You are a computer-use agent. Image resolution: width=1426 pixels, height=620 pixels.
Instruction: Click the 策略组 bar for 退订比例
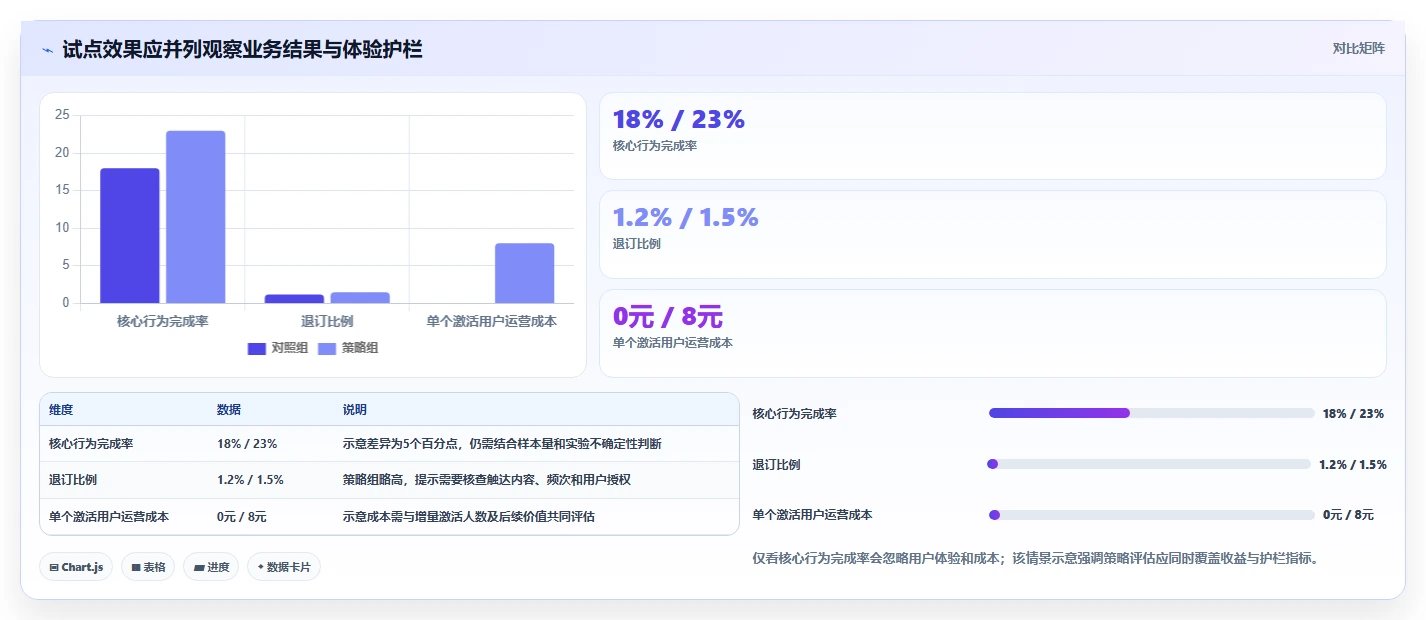360,297
